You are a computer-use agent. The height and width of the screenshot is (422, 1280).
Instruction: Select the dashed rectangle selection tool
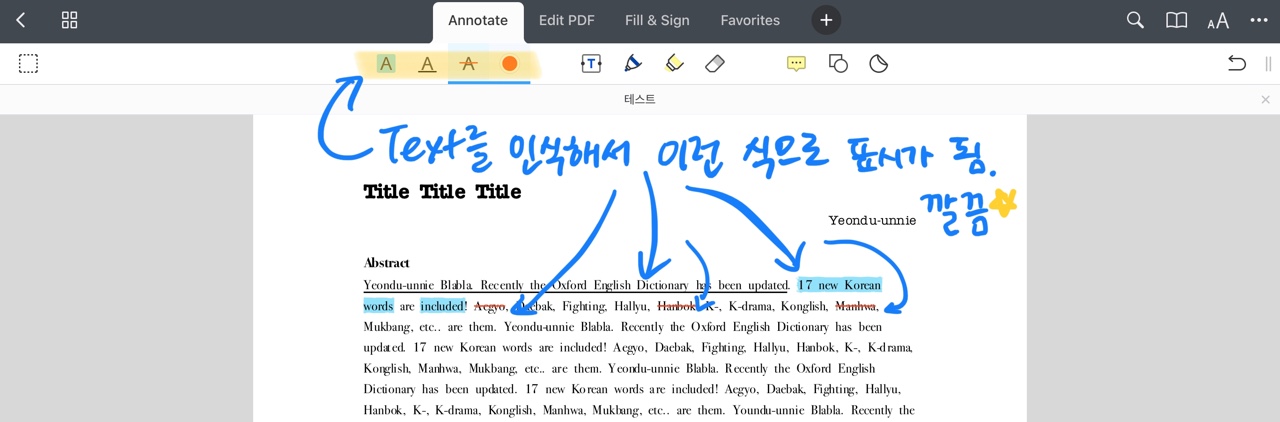coord(29,64)
